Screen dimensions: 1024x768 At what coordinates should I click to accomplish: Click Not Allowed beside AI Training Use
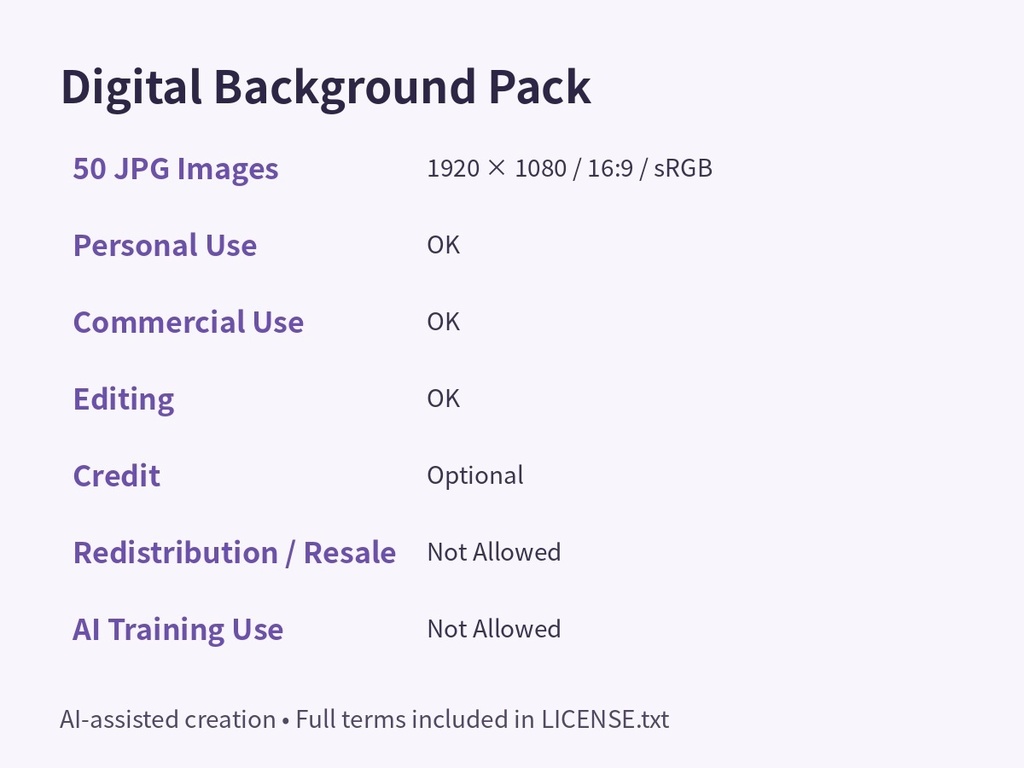(x=494, y=630)
